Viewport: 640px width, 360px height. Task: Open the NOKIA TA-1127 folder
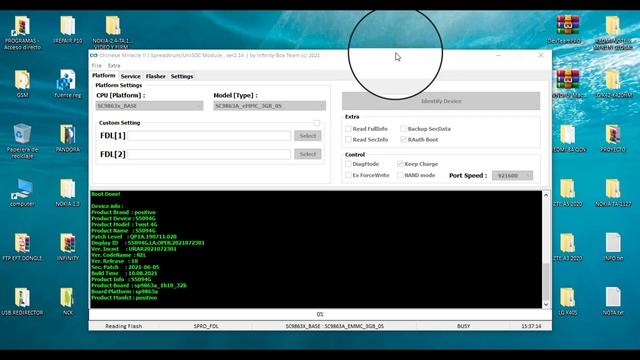pos(613,193)
